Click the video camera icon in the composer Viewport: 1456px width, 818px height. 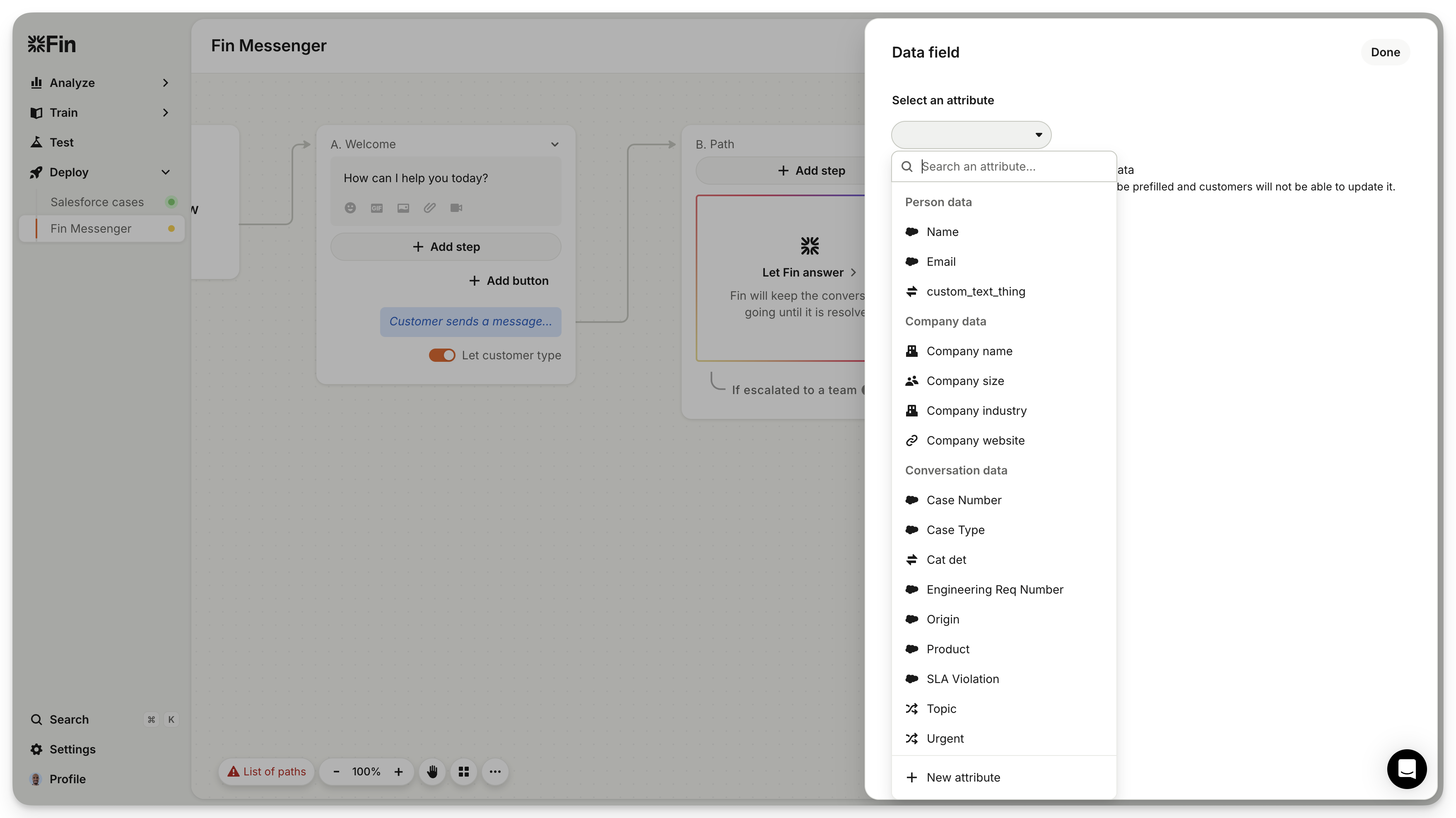point(456,208)
